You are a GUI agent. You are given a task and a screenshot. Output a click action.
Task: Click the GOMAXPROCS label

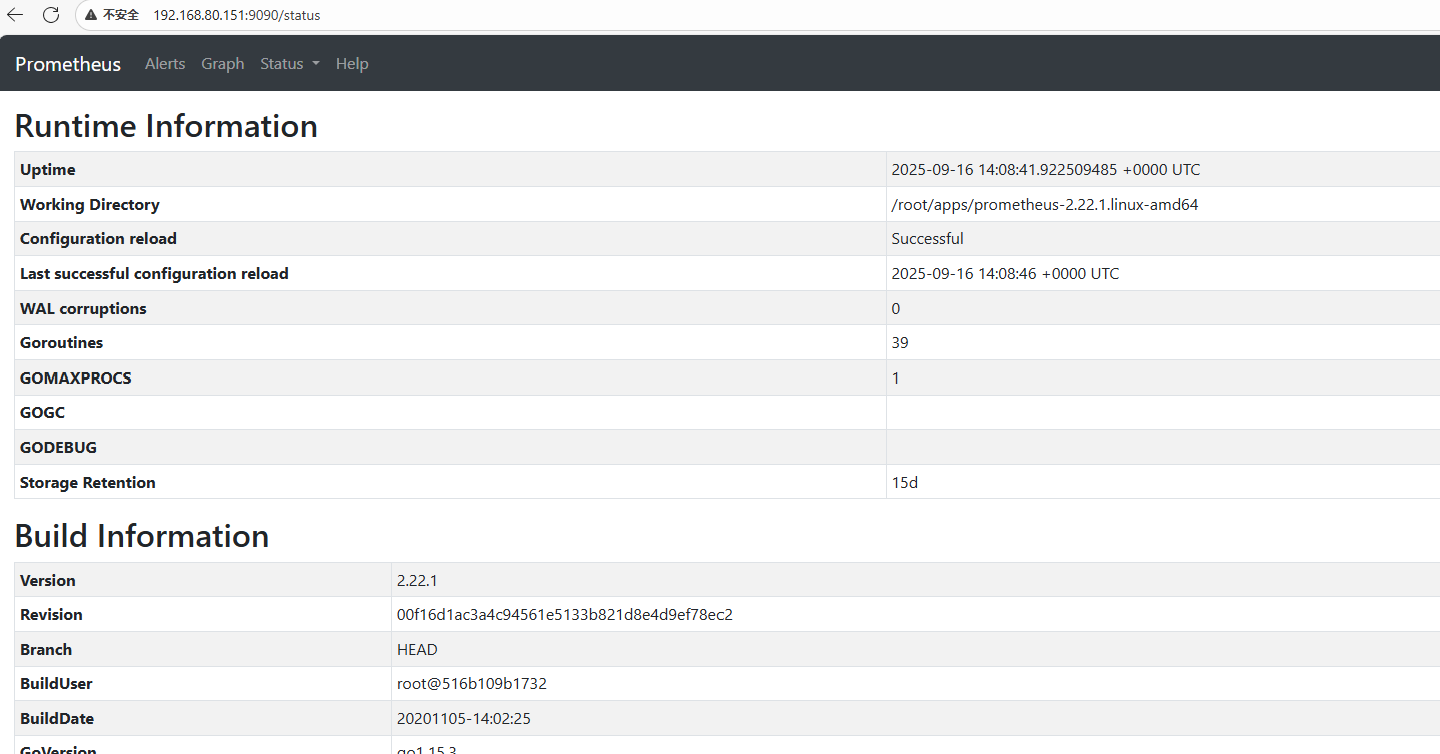point(76,378)
